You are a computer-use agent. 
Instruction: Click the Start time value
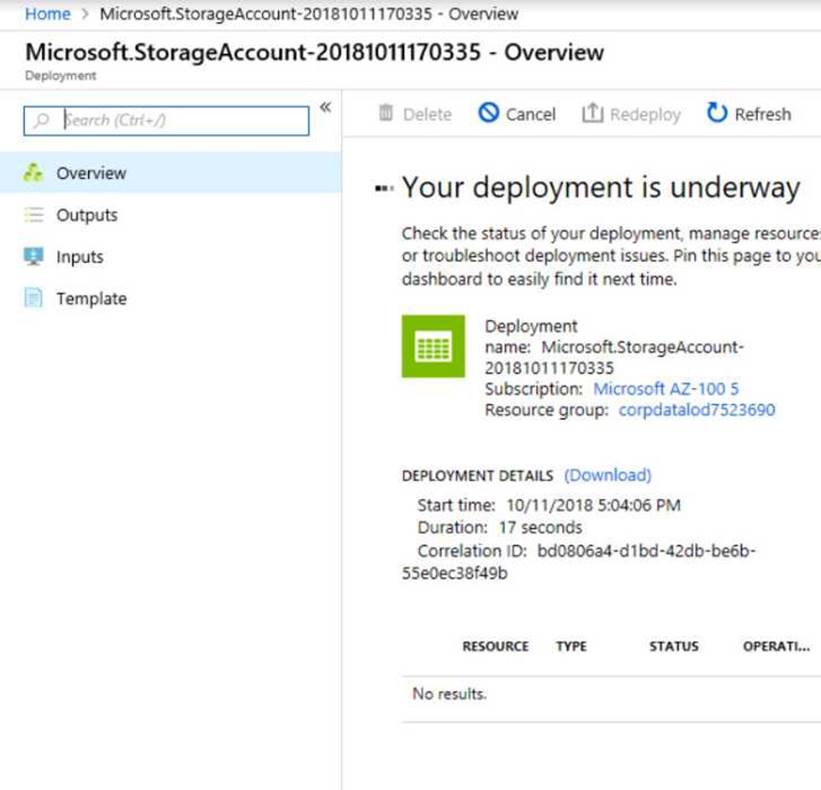[x=593, y=505]
